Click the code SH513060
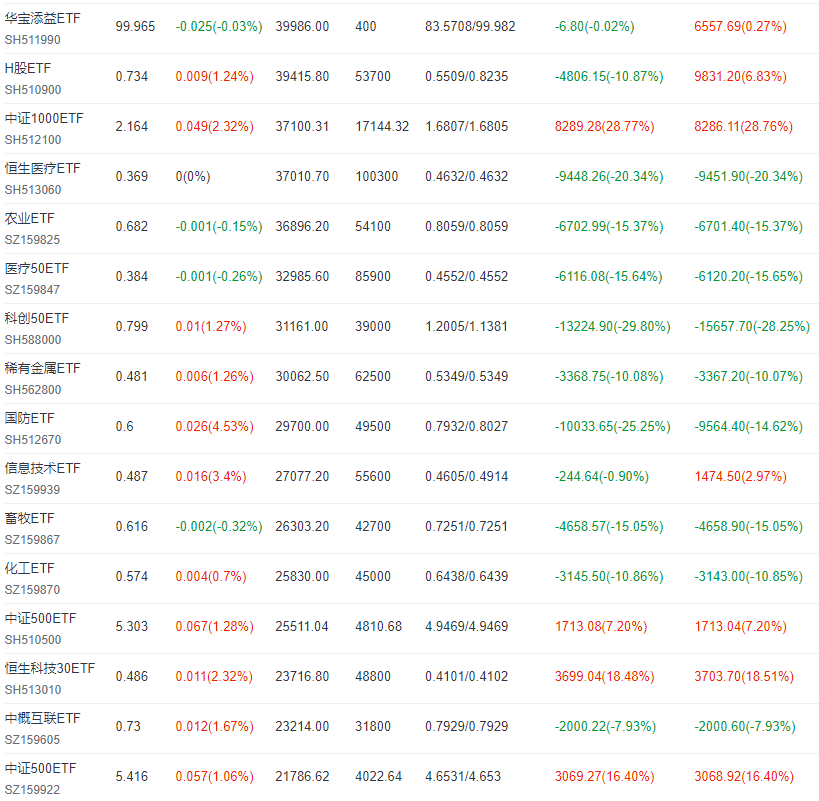The width and height of the screenshot is (819, 801). (x=33, y=190)
